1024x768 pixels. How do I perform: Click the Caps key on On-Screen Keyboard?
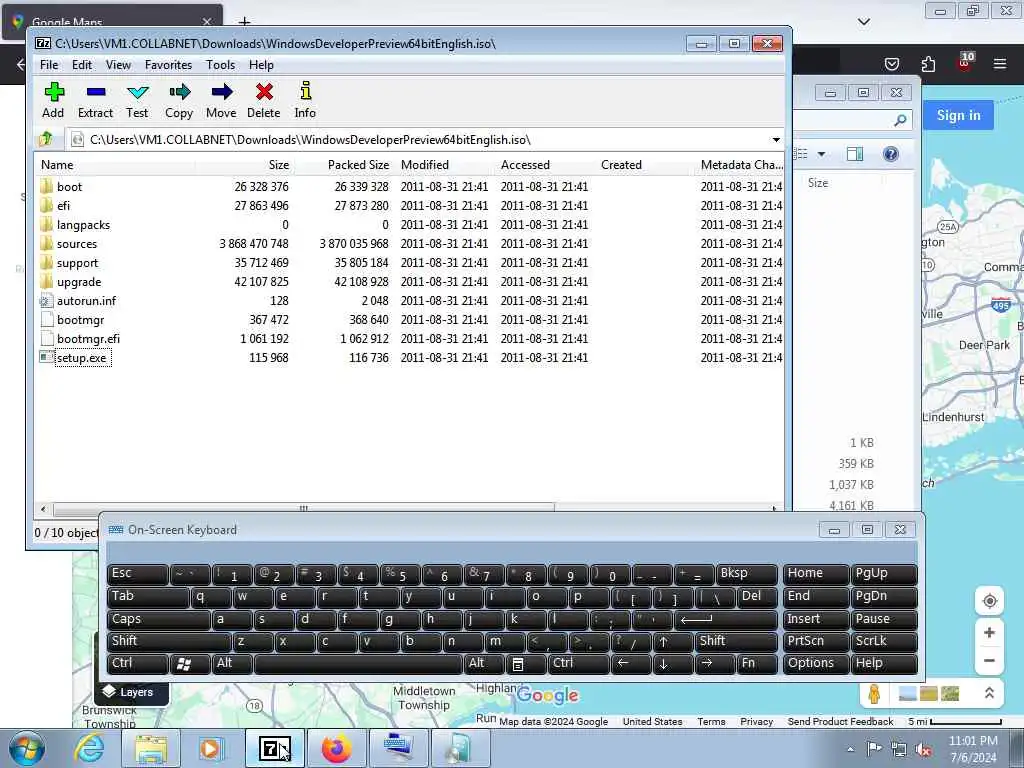158,619
